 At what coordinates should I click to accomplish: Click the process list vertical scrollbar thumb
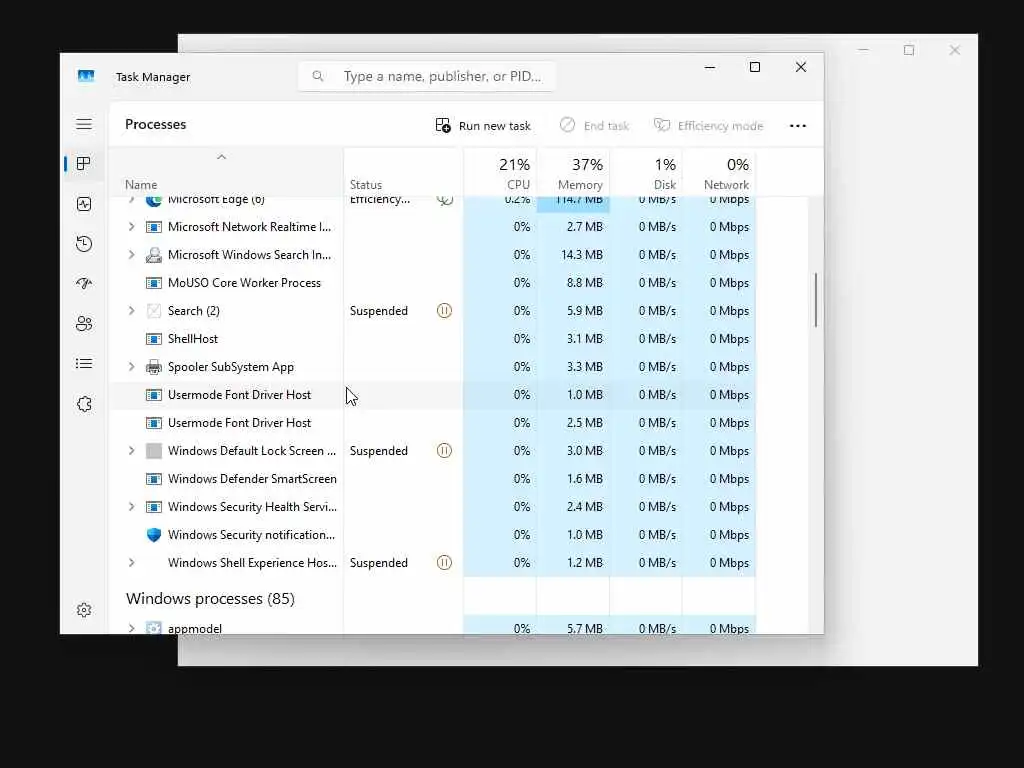[x=816, y=300]
